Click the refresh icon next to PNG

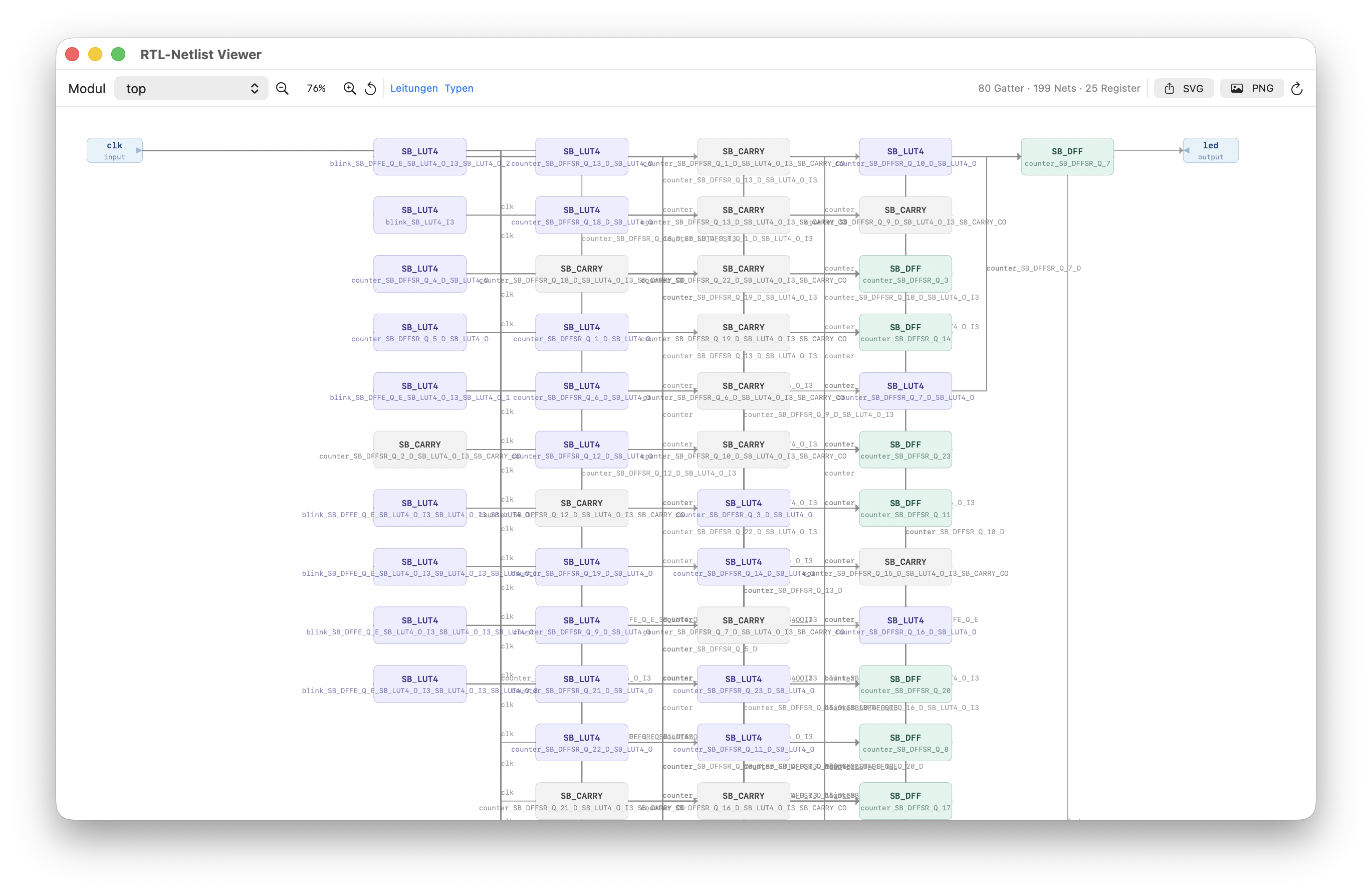[1296, 88]
